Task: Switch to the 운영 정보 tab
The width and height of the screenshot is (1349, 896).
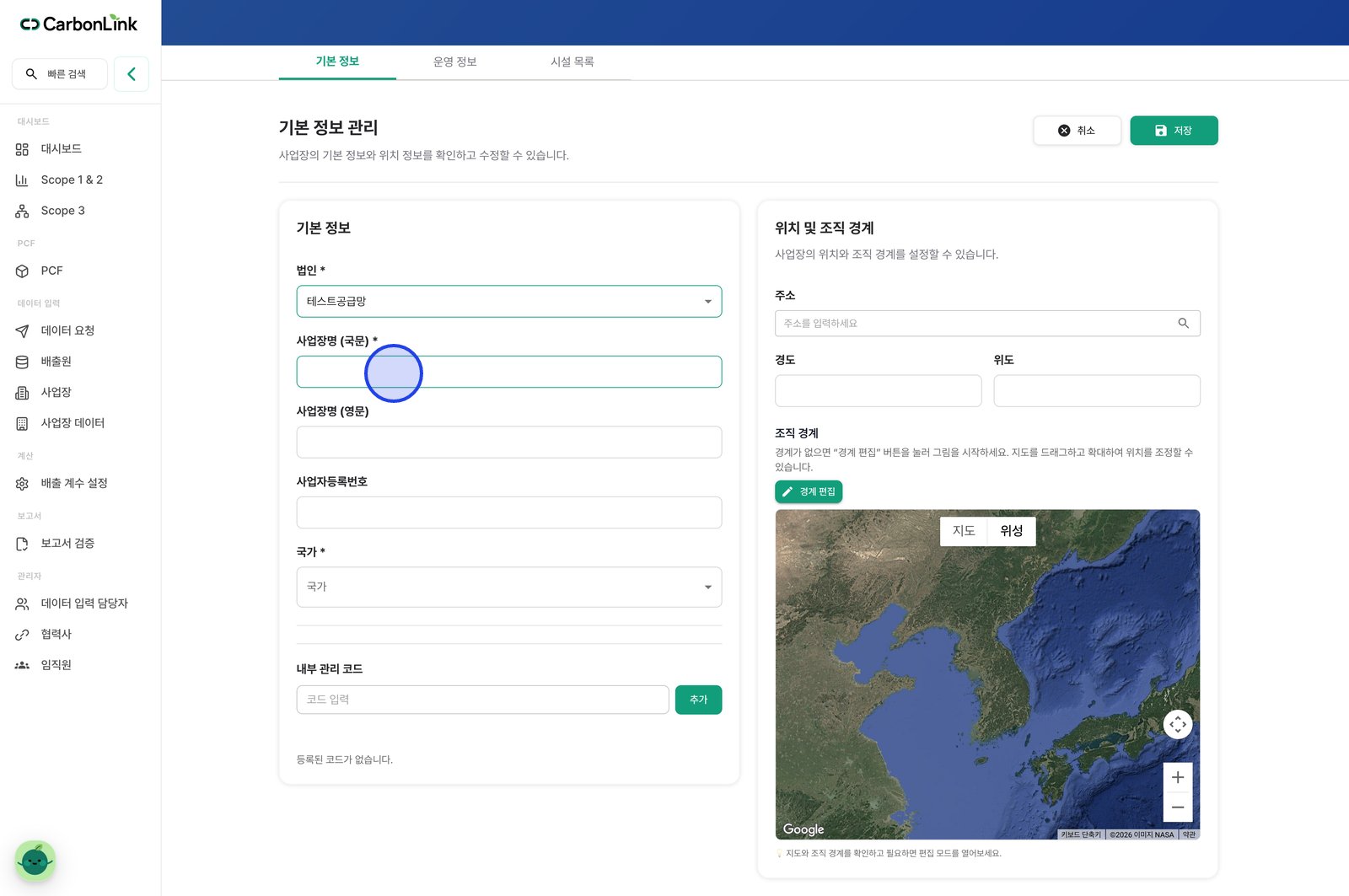Action: point(454,62)
